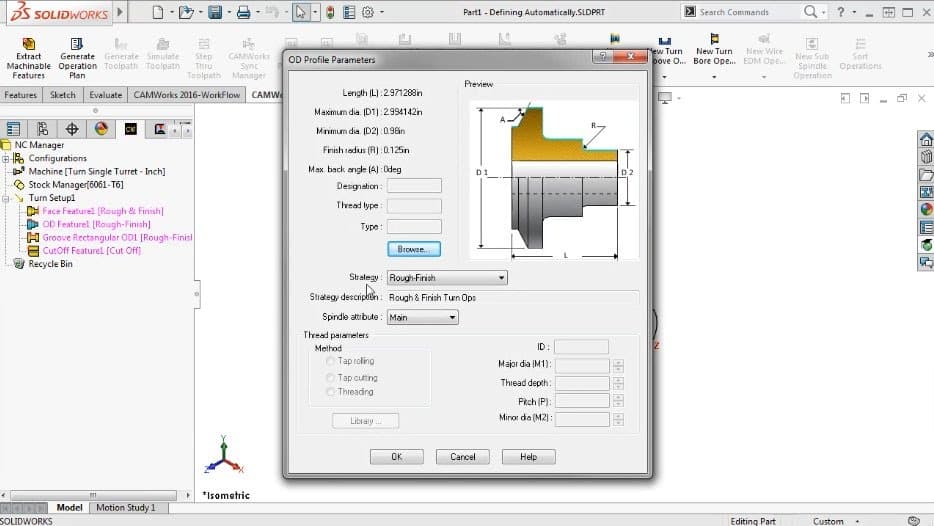
Task: Click the disabled Library button
Action: 366,421
